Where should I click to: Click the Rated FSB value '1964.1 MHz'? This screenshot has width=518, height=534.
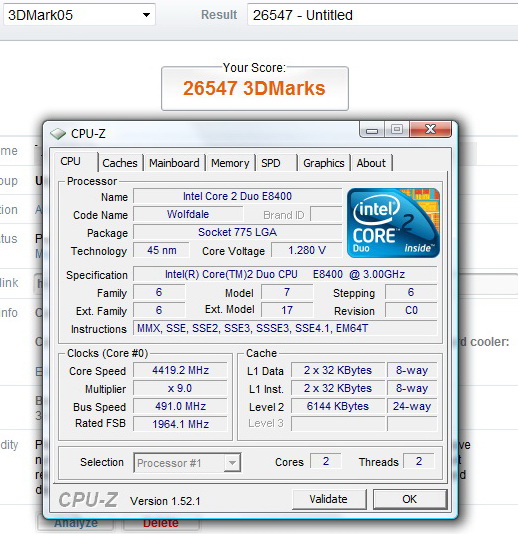point(180,424)
